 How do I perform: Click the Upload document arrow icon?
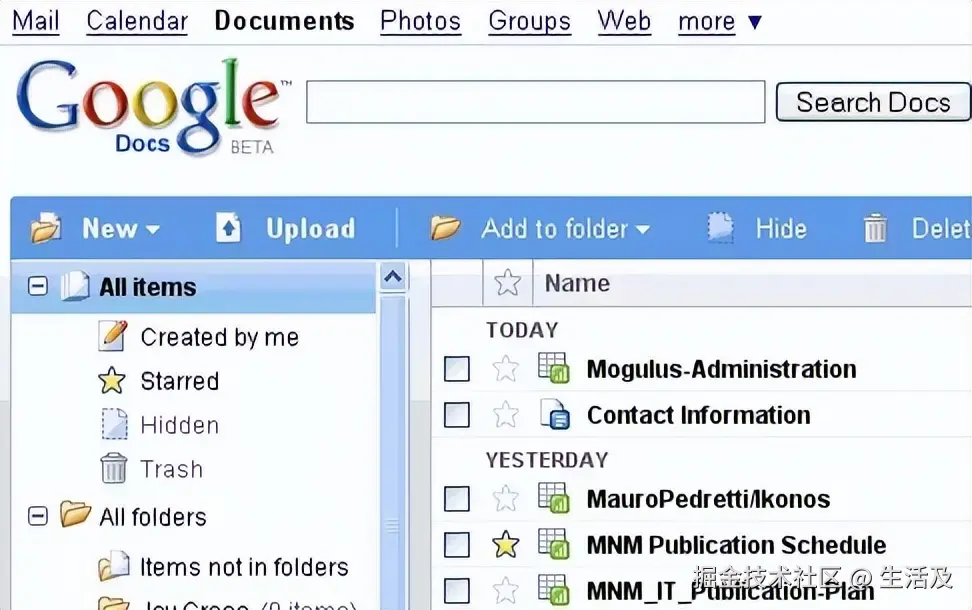[228, 228]
